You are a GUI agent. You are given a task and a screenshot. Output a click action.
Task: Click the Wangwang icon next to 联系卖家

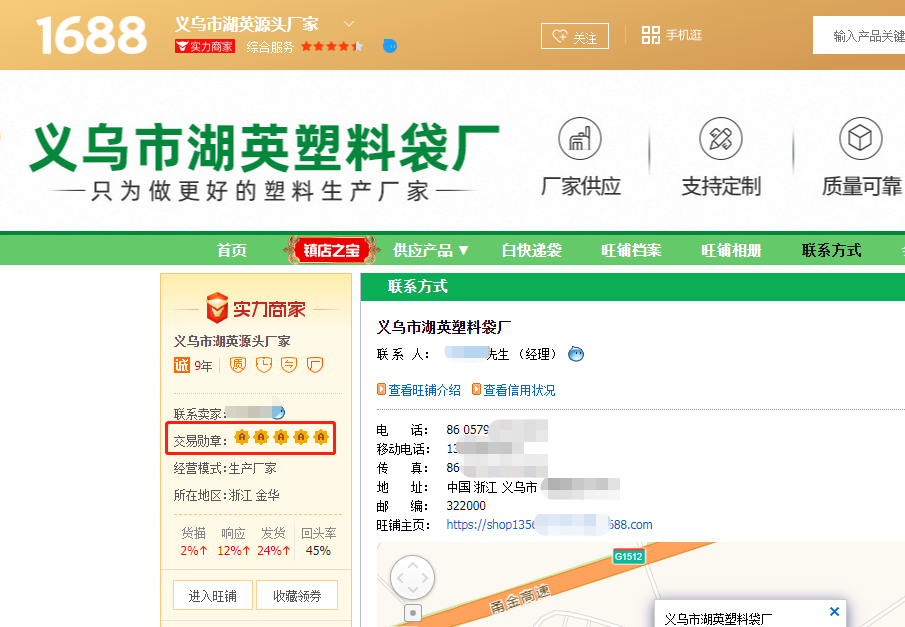coord(278,412)
